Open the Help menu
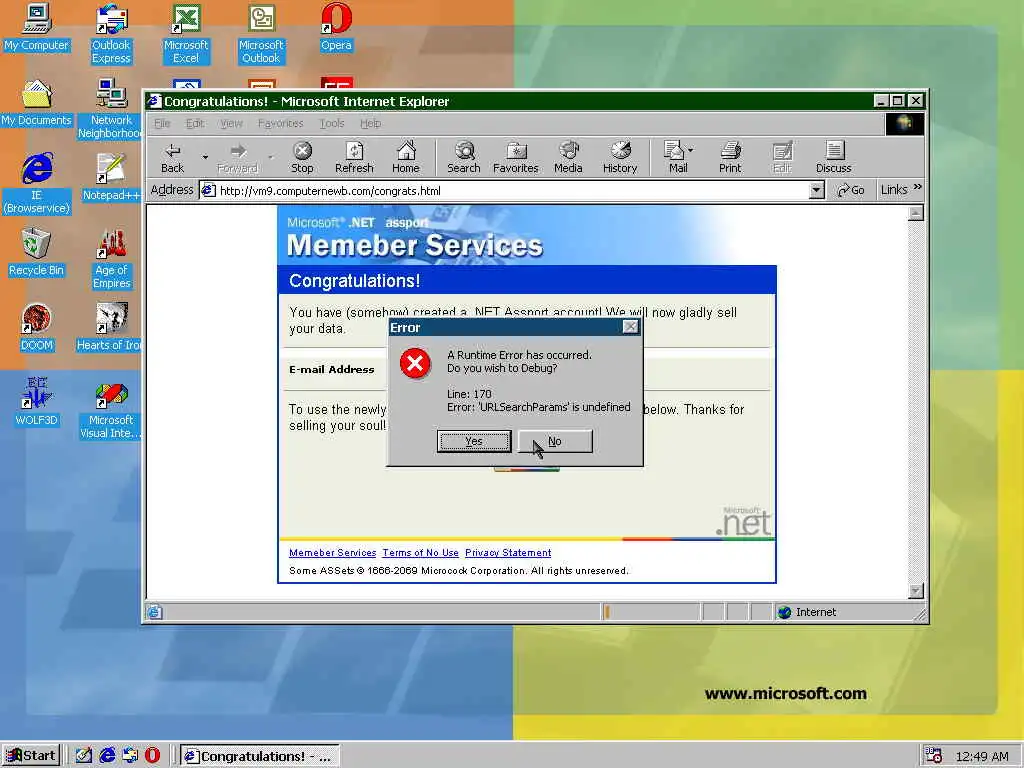Screen dimensions: 1024x768 pyautogui.click(x=370, y=123)
